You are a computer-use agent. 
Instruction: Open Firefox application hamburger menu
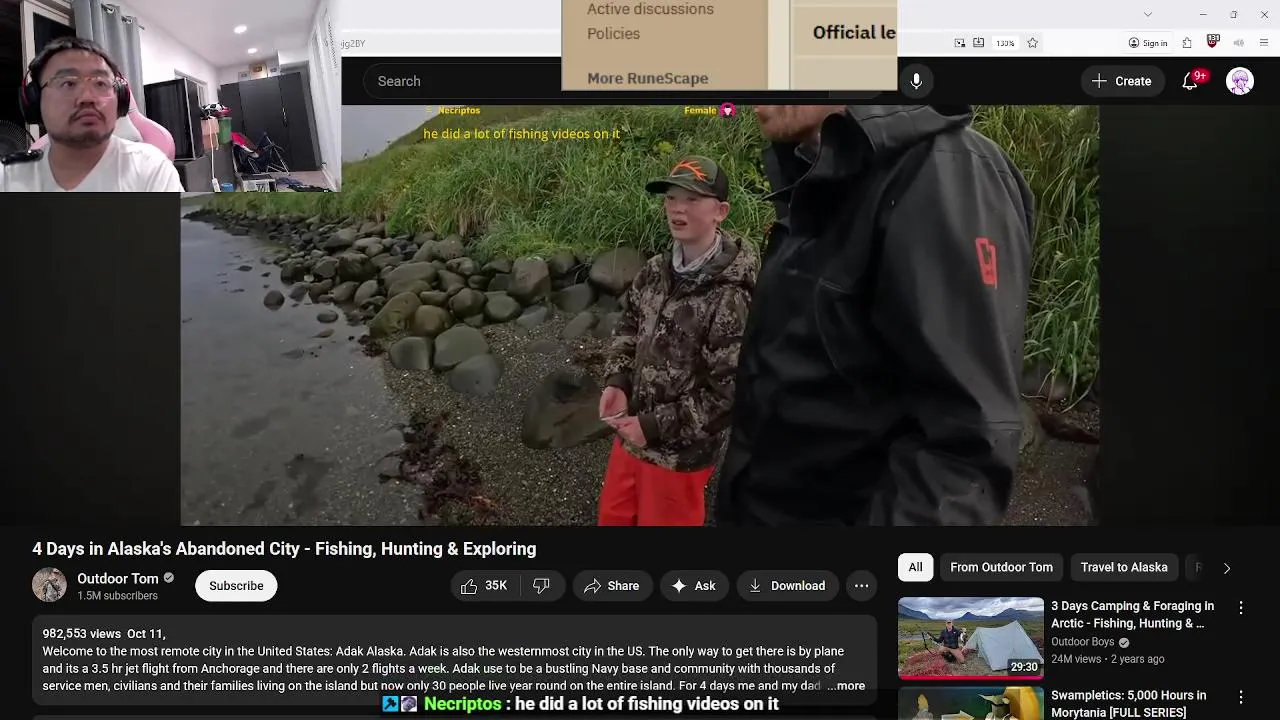pos(1265,43)
